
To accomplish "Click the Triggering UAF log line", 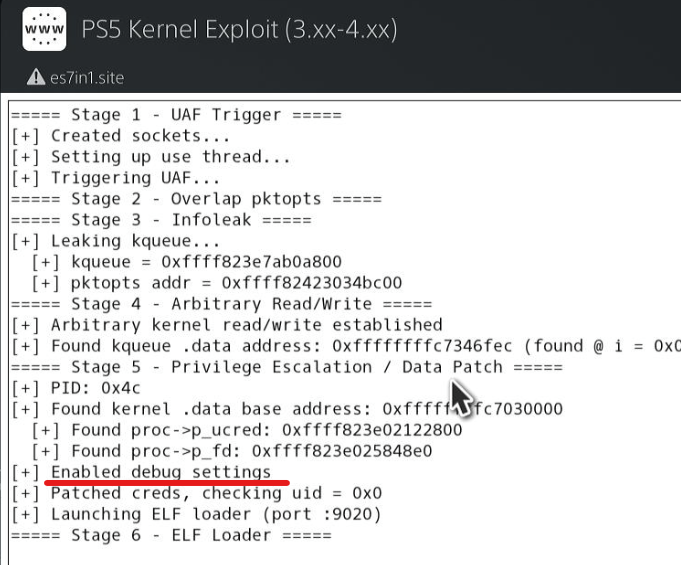I will [x=116, y=178].
